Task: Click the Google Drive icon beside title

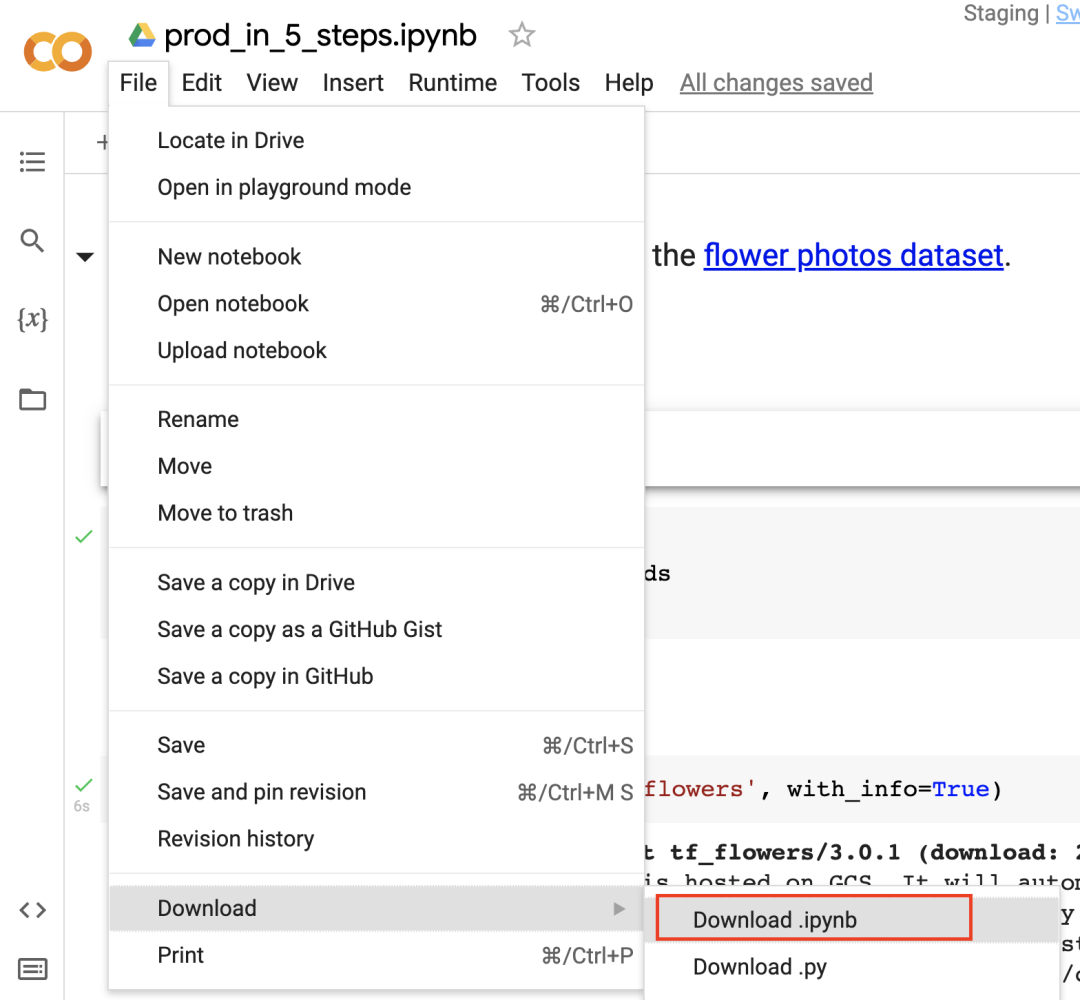Action: [142, 36]
